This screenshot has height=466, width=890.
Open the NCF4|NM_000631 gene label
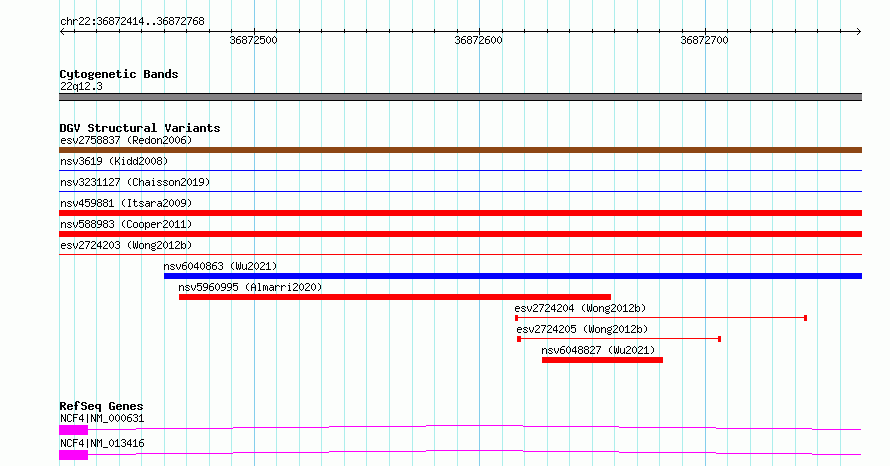[x=102, y=418]
